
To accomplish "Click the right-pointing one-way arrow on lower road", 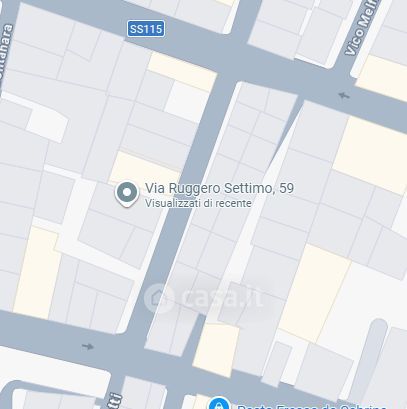I will (88, 346).
